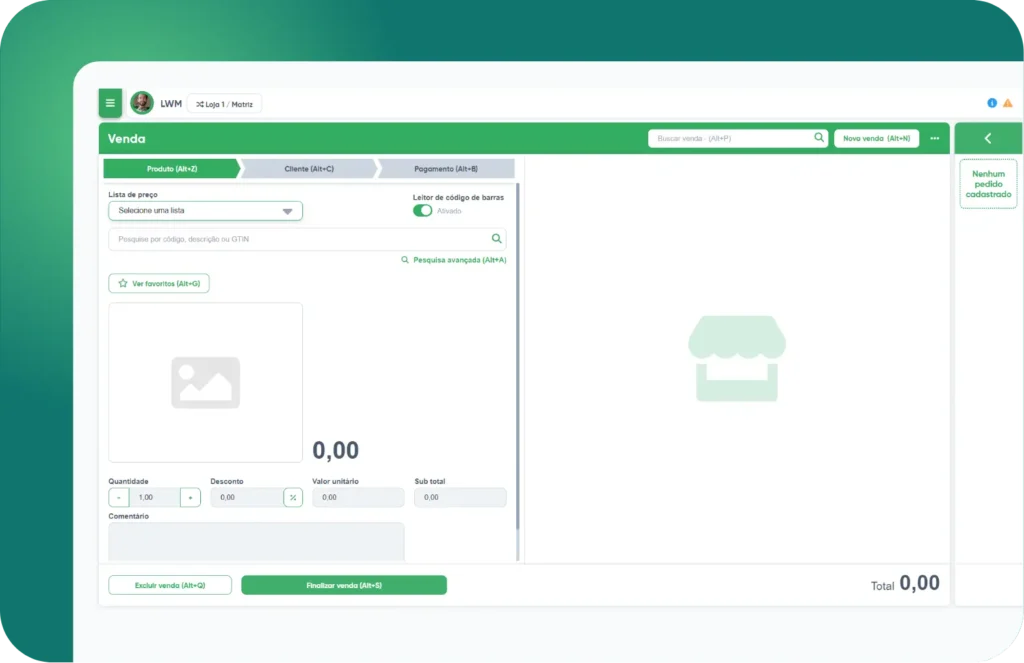Switch to the Cliente (Alt+C) tab

click(x=309, y=169)
